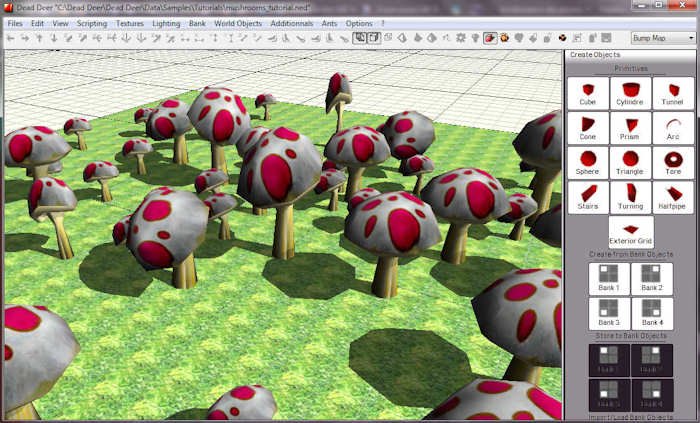Viewport: 700px width, 423px height.
Task: Click the gear icon in the toolbar
Action: coord(461,38)
